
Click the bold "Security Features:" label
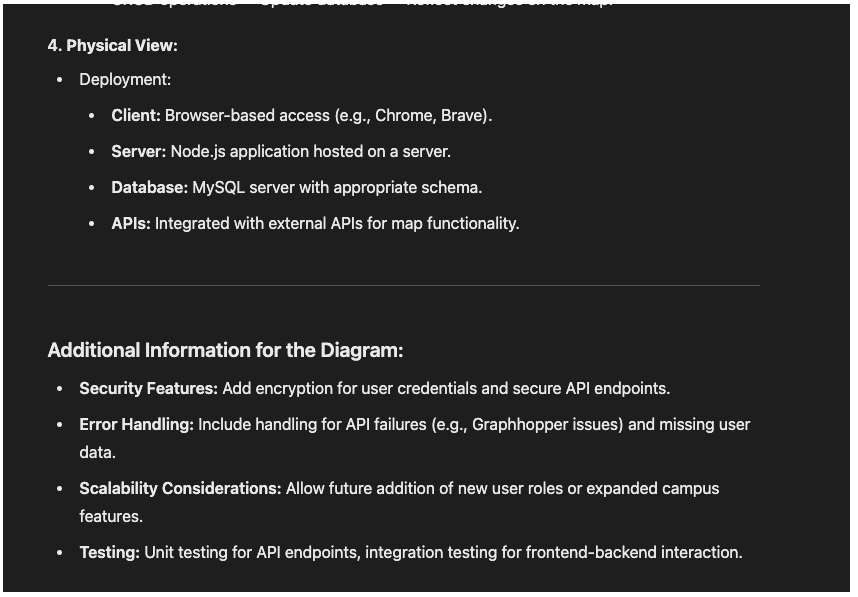point(149,389)
